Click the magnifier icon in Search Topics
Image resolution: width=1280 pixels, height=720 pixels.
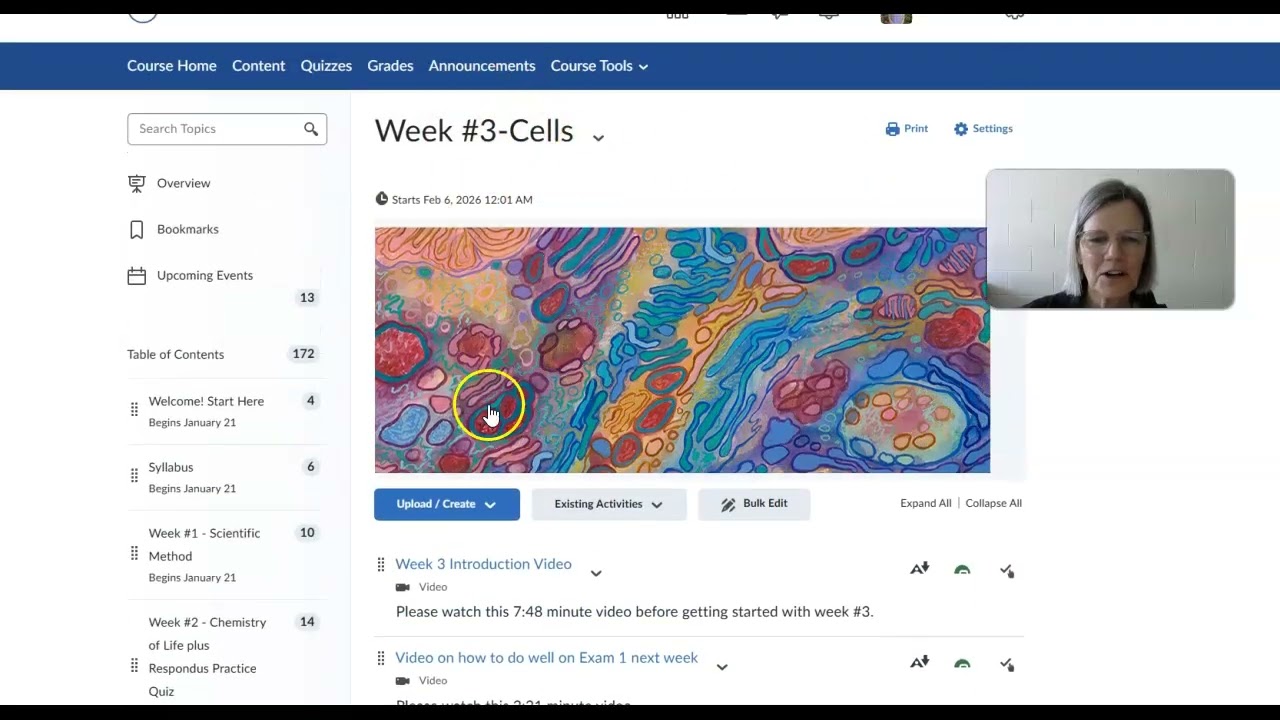[311, 129]
